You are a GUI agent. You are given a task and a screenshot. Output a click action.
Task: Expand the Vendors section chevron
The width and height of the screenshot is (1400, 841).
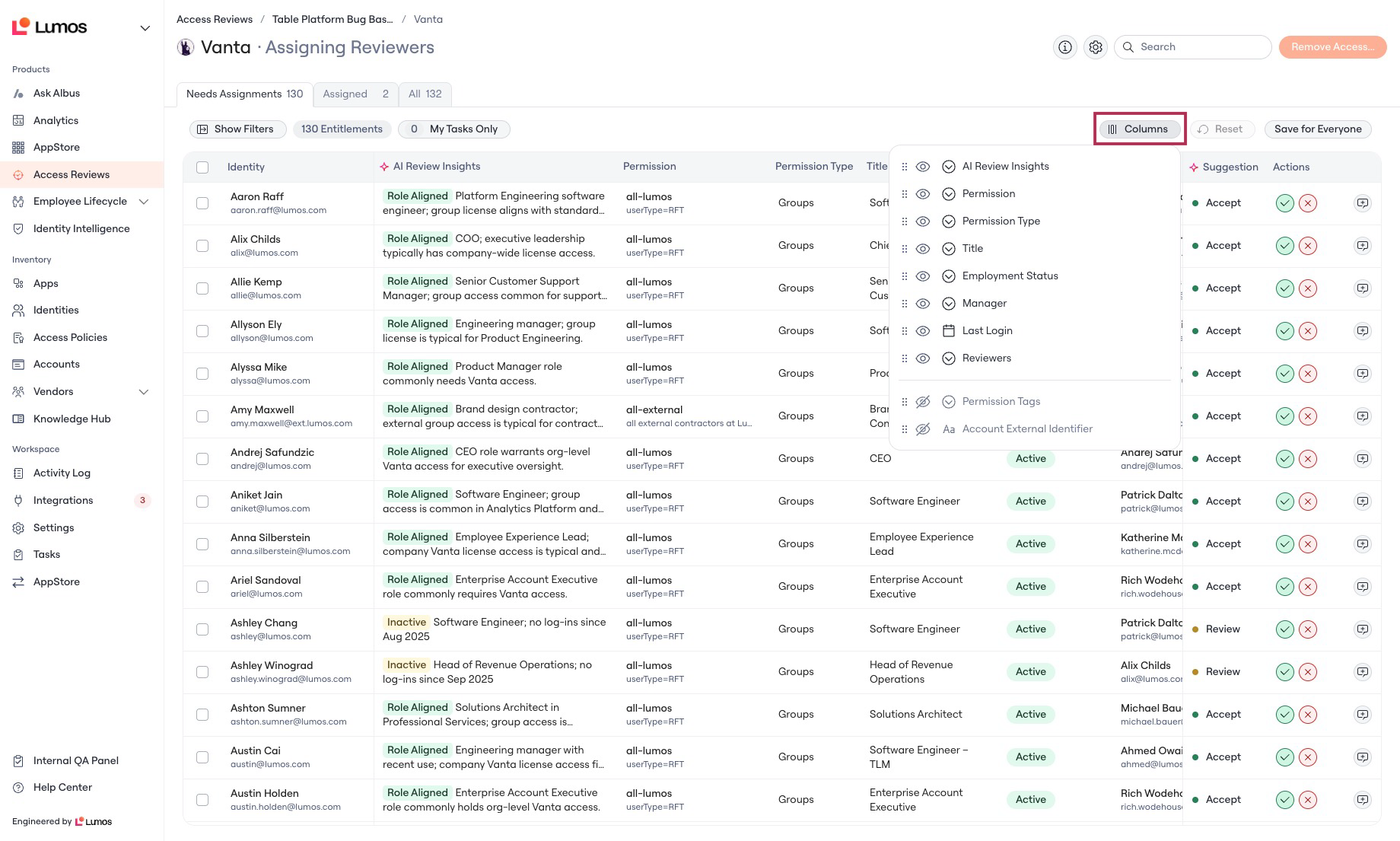(x=144, y=392)
